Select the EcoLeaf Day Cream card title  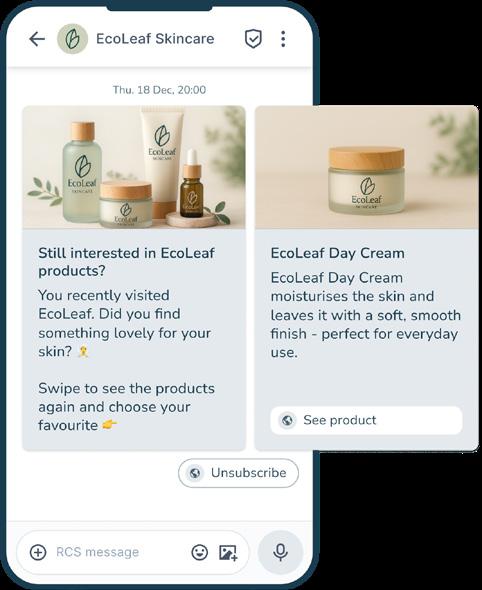click(338, 253)
